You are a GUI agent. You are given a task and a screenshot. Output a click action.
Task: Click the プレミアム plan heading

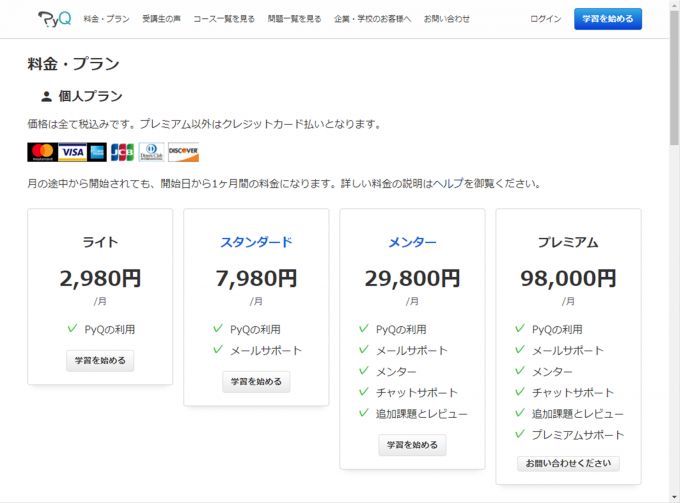pos(569,242)
